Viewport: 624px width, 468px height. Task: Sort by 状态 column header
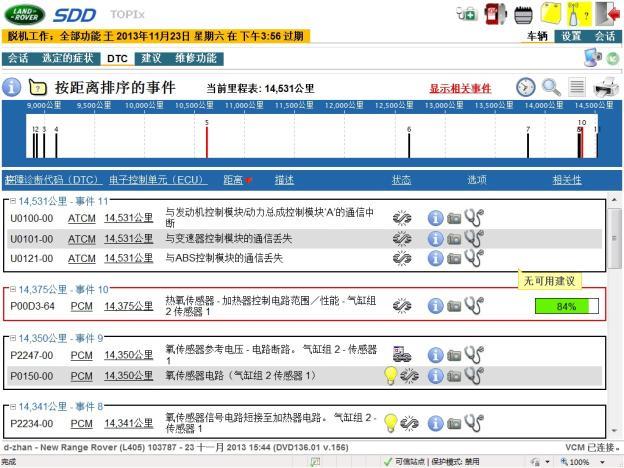pyautogui.click(x=402, y=180)
